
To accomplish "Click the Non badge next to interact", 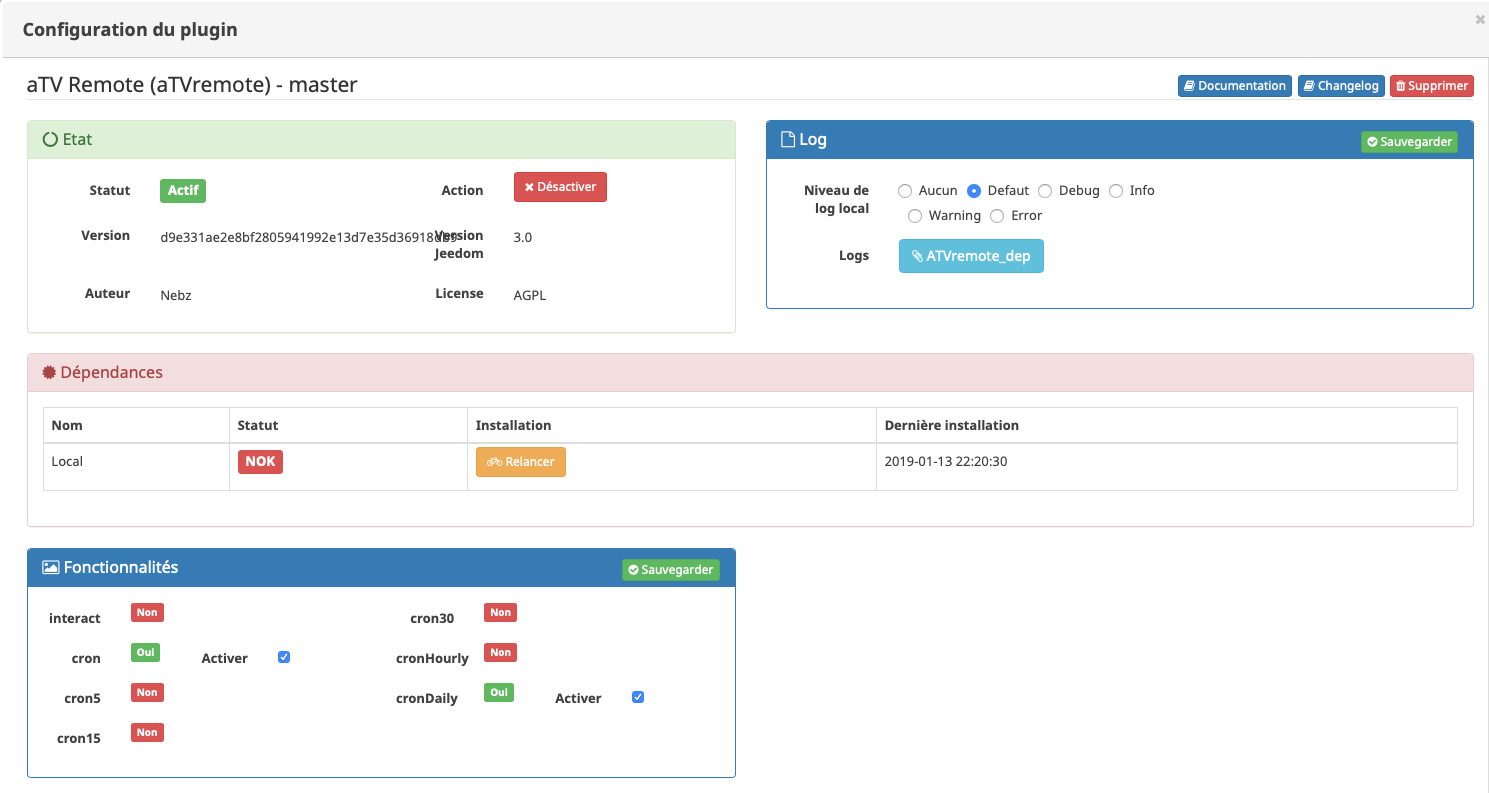I will point(147,612).
